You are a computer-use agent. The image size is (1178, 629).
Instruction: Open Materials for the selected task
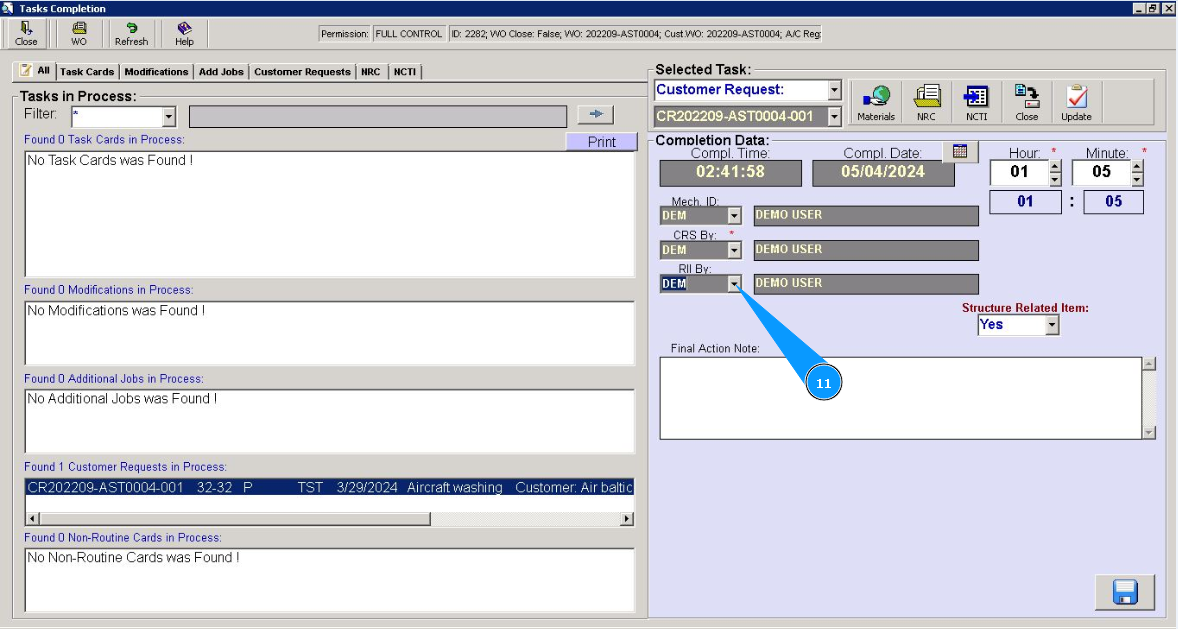[876, 102]
